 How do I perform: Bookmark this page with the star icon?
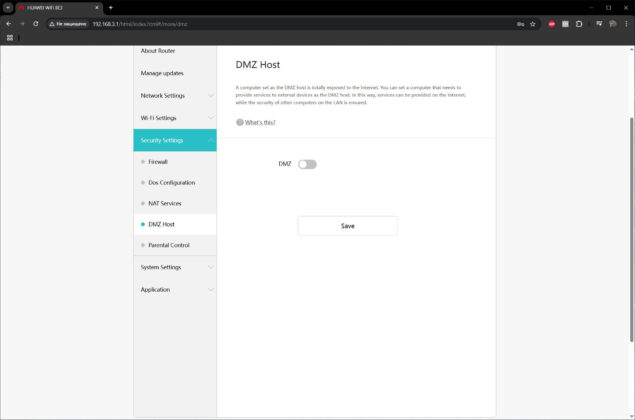point(533,24)
